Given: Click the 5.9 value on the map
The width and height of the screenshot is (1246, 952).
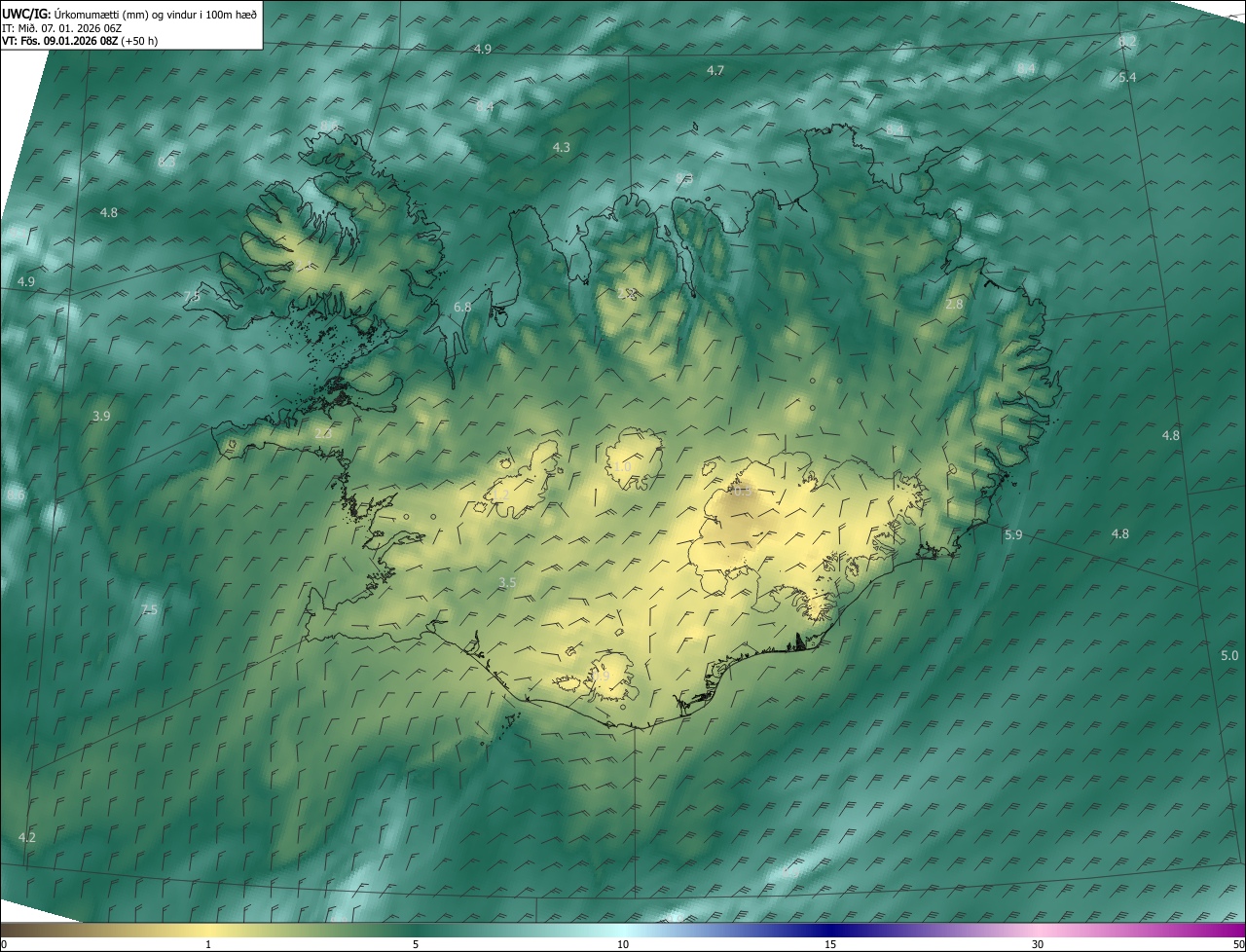Looking at the screenshot, I should click(x=1013, y=535).
